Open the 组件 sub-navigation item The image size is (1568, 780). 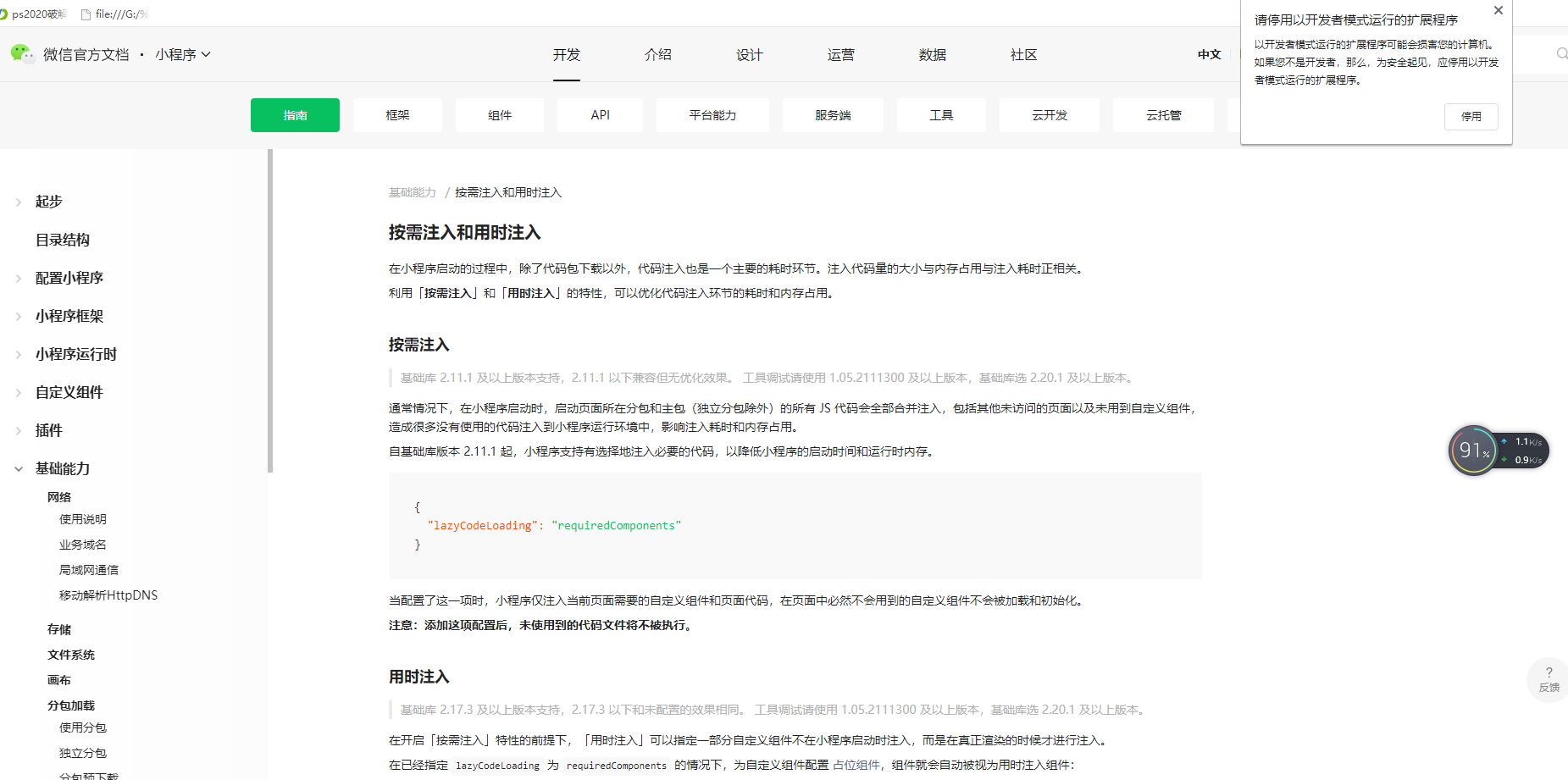coord(500,115)
